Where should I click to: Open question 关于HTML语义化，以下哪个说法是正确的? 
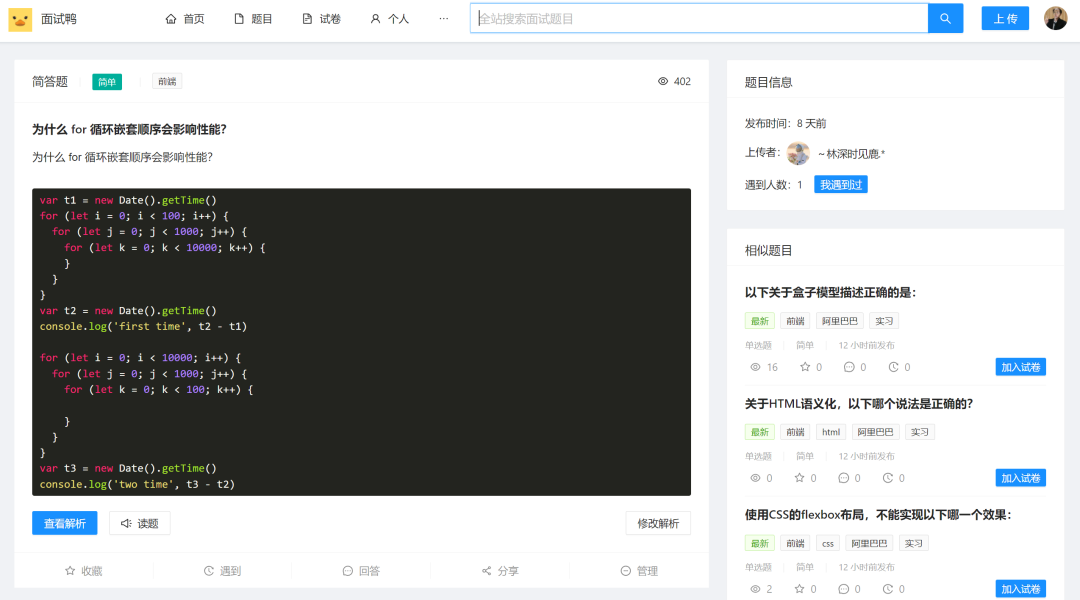coord(858,404)
